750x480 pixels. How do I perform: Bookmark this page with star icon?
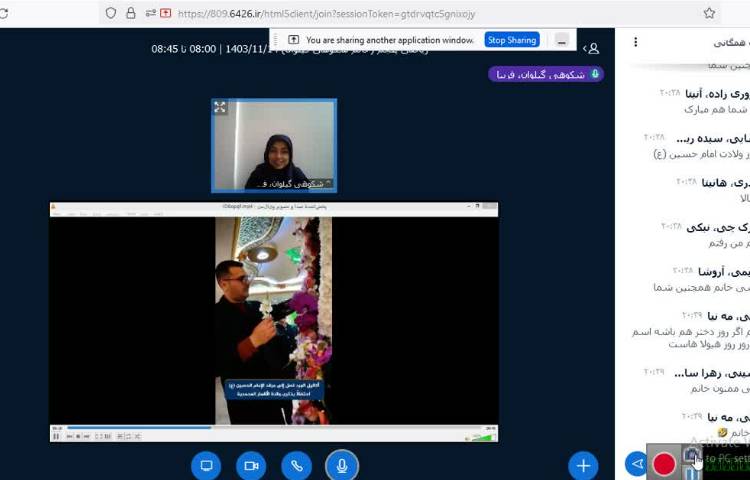click(709, 13)
